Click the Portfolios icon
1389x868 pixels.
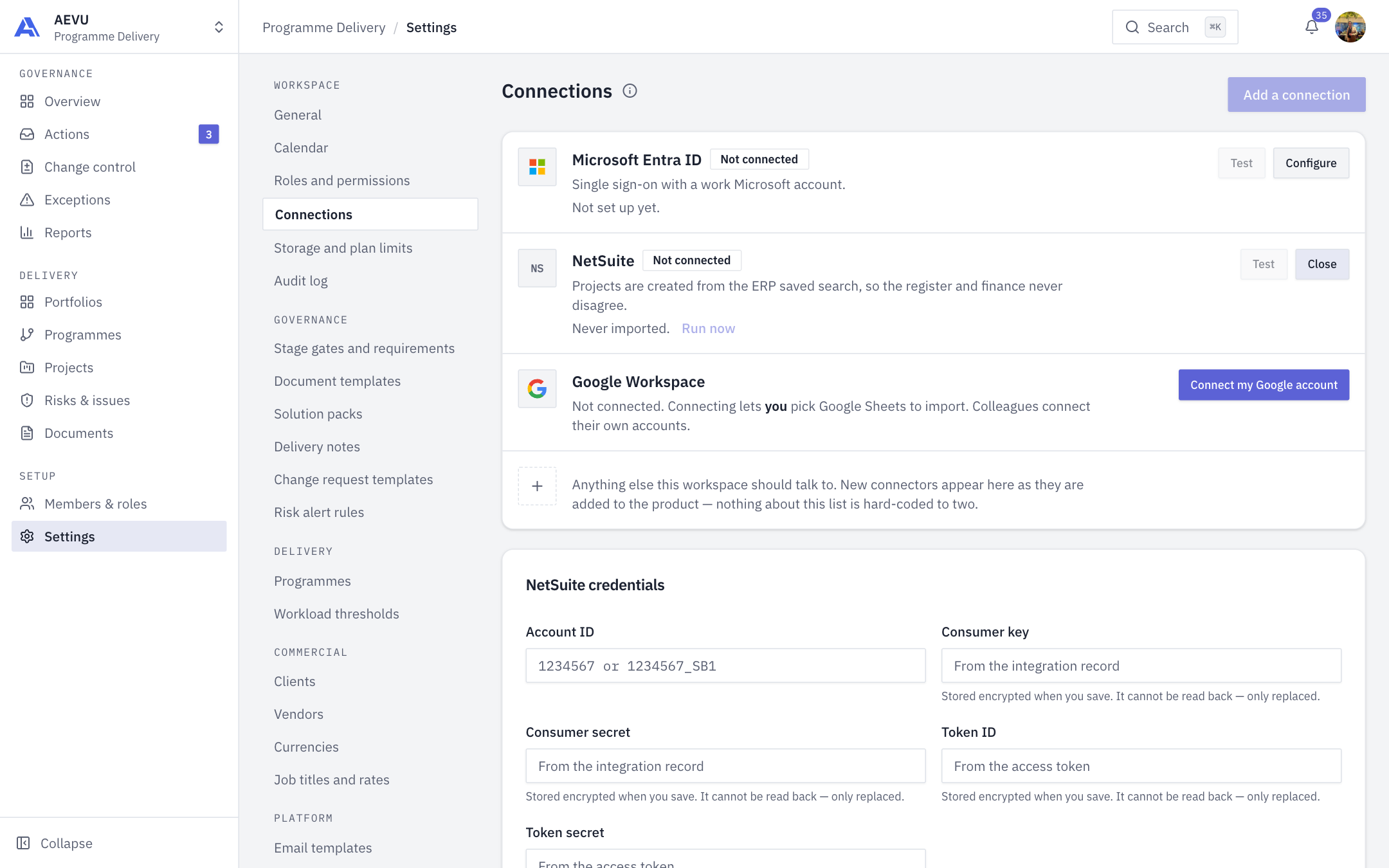[27, 302]
